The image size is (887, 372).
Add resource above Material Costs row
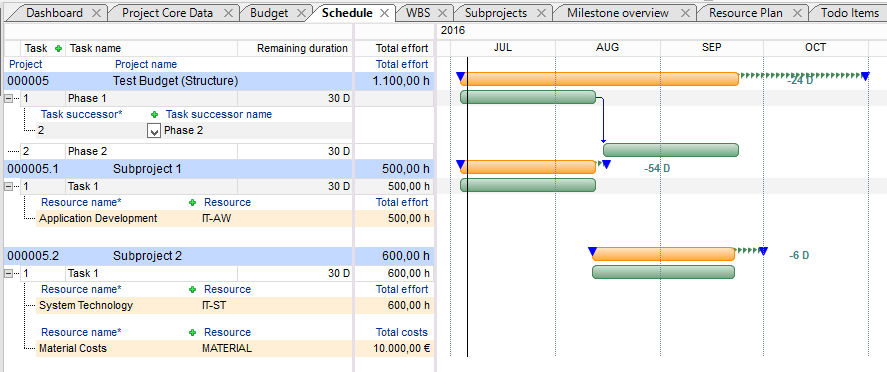[x=192, y=332]
